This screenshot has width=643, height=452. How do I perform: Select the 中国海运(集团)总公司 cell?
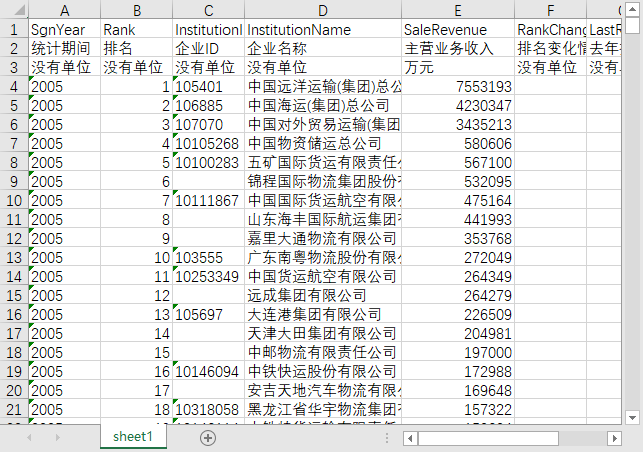pos(323,105)
